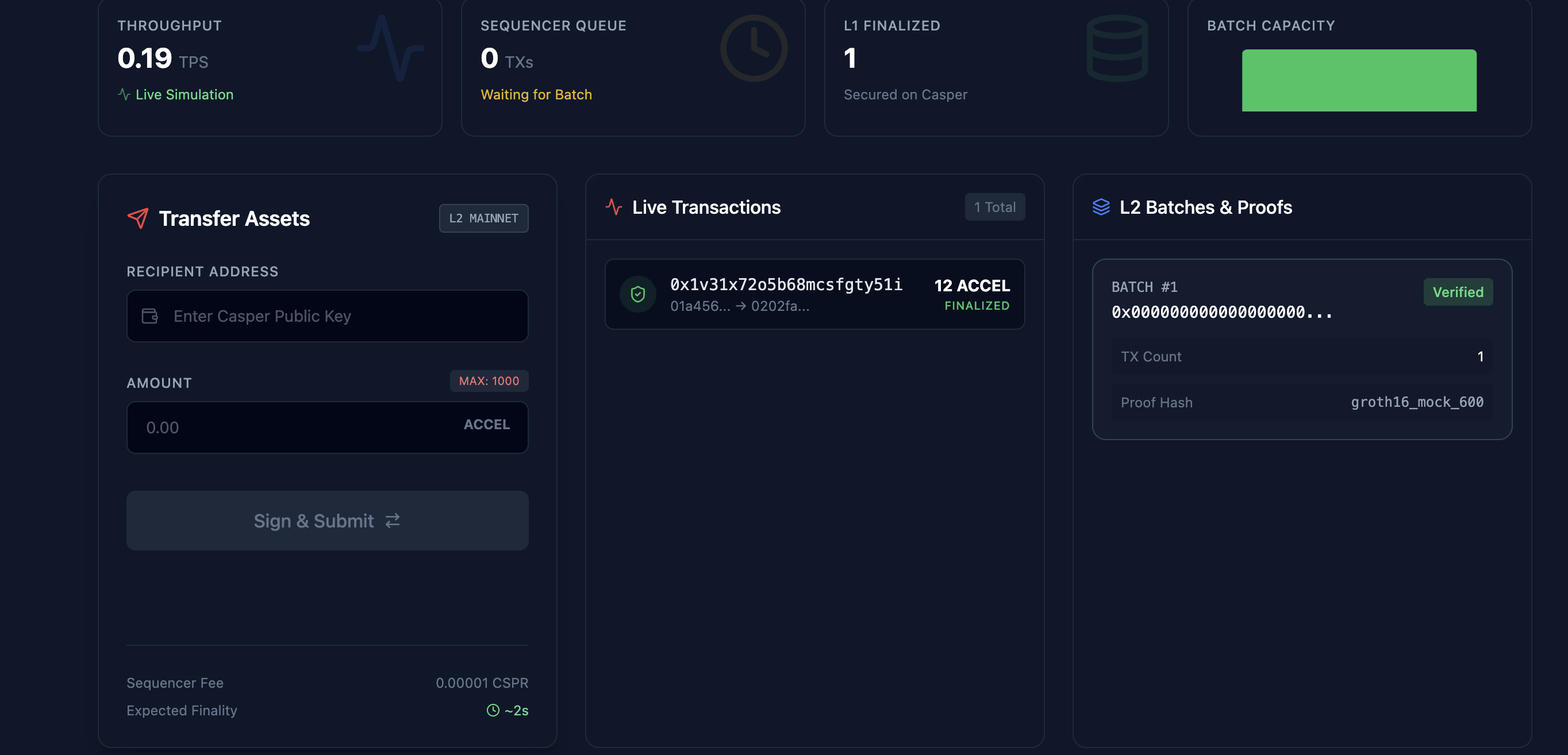Click the Live Transactions heading

coord(706,207)
